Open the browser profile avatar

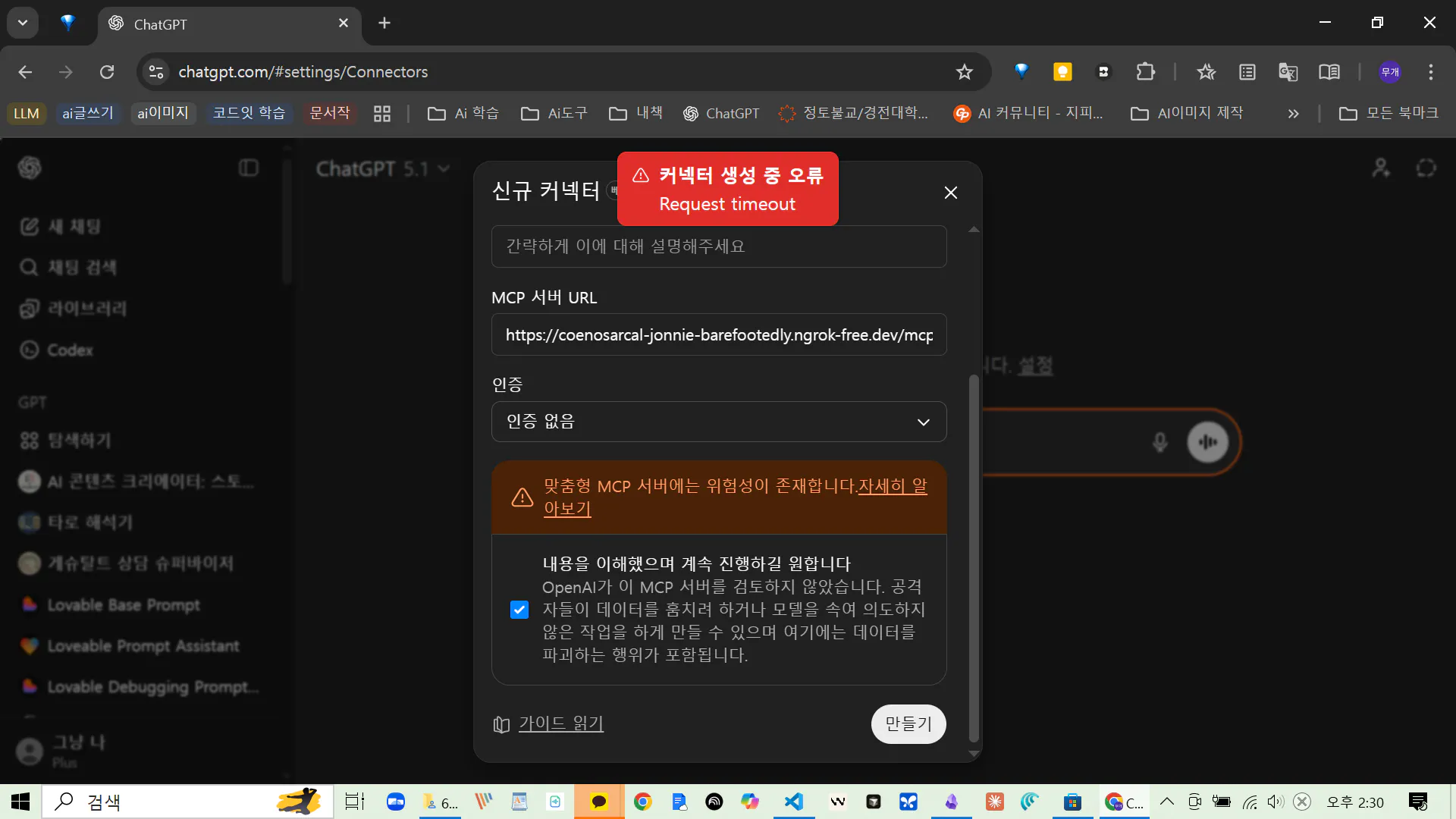(x=1389, y=72)
